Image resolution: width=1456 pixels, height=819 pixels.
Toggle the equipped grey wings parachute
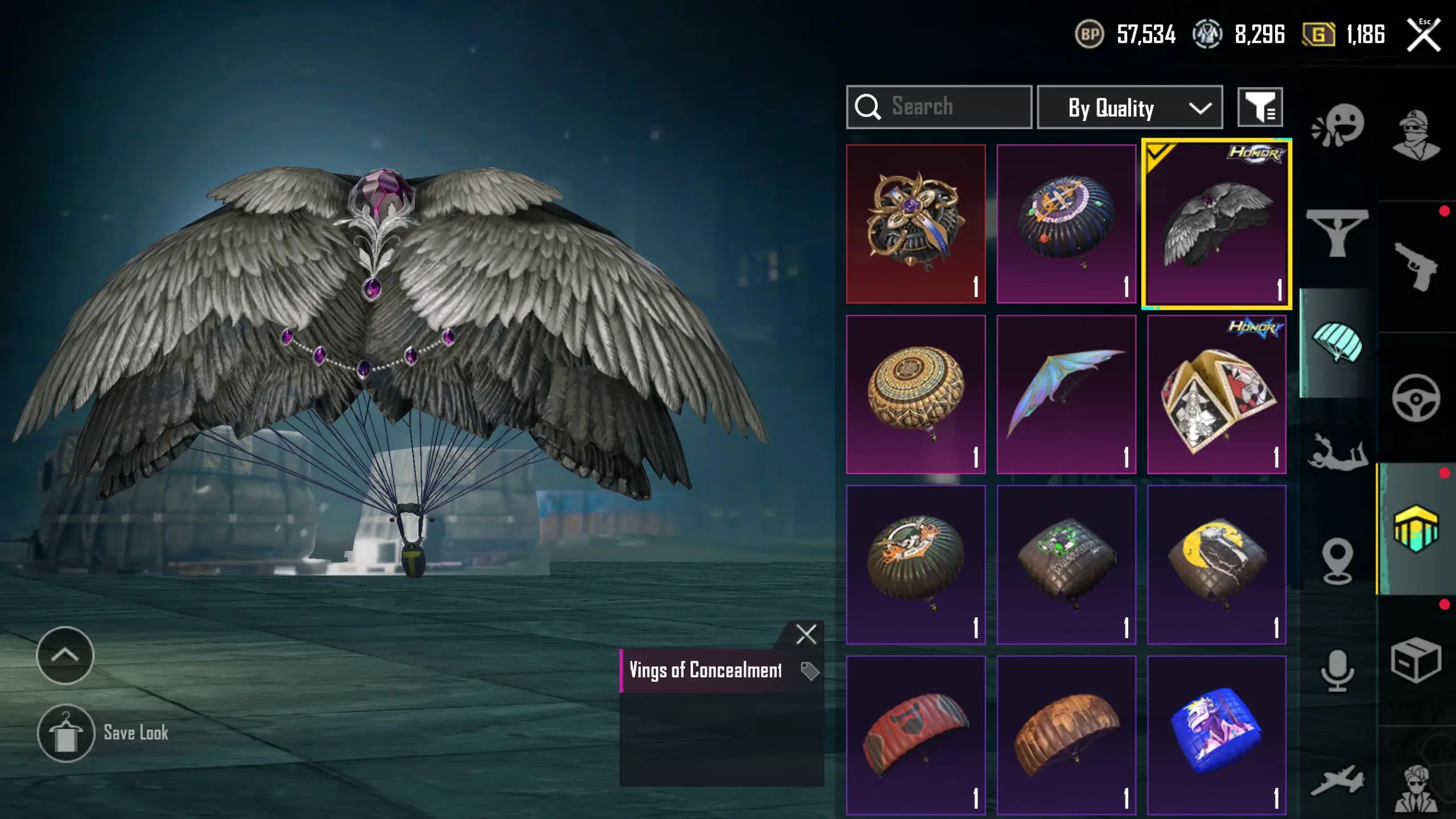coord(1216,224)
